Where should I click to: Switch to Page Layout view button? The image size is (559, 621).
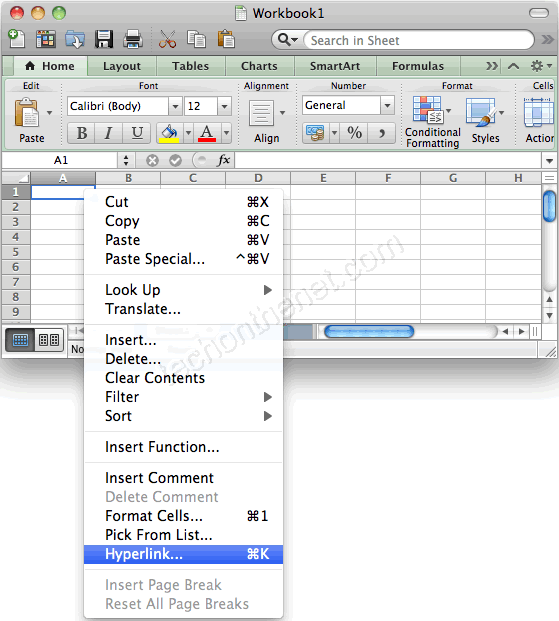pyautogui.click(x=49, y=340)
